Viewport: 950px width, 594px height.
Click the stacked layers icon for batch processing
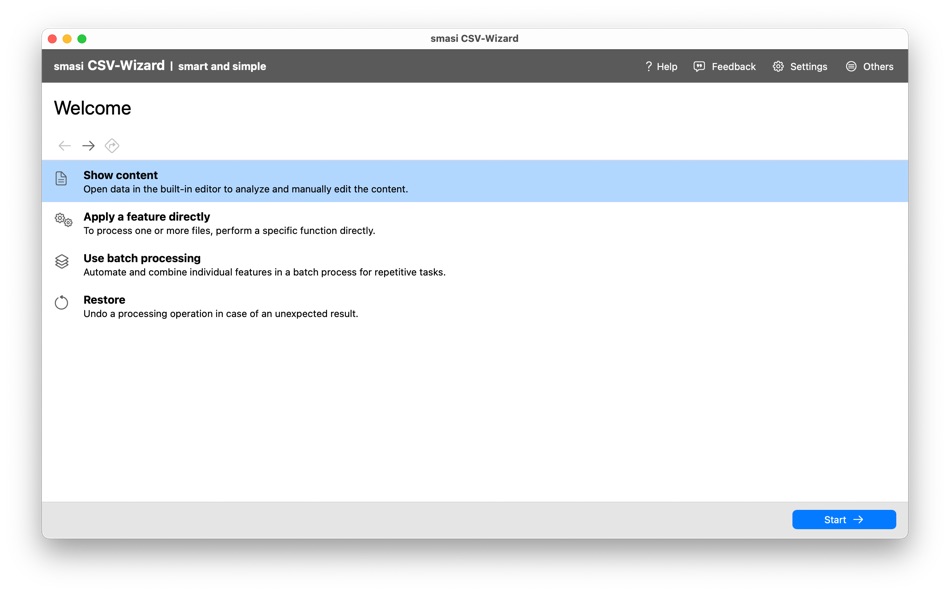(62, 261)
